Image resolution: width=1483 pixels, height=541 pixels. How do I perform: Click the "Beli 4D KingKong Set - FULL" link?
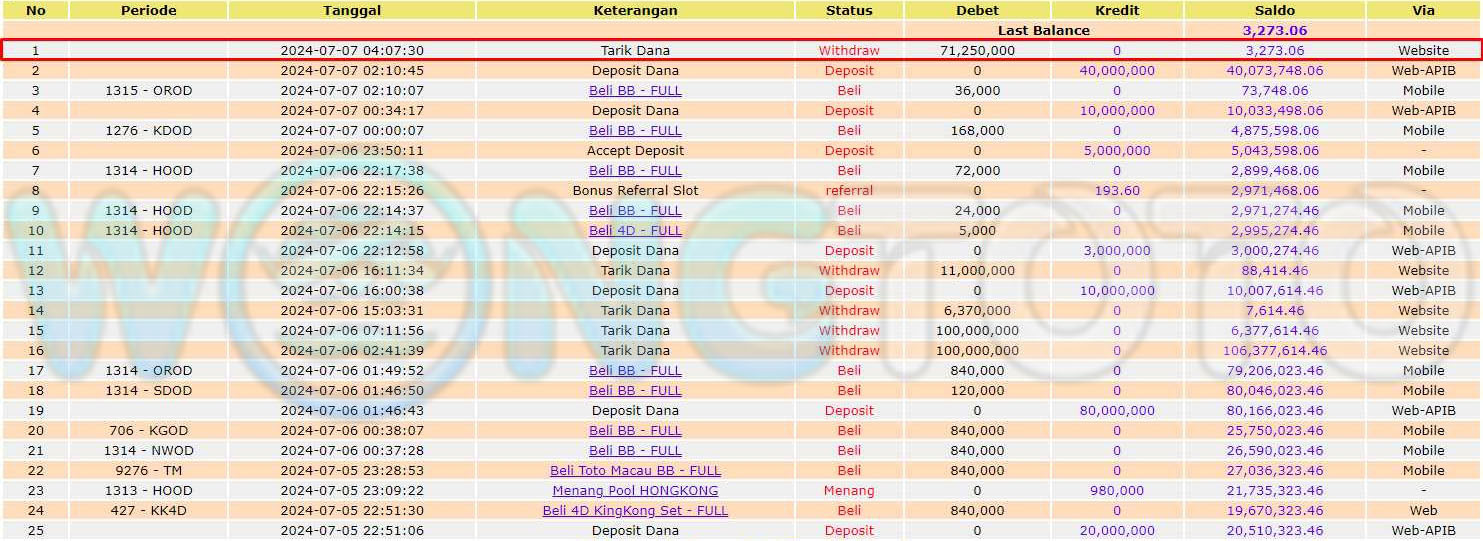[635, 511]
